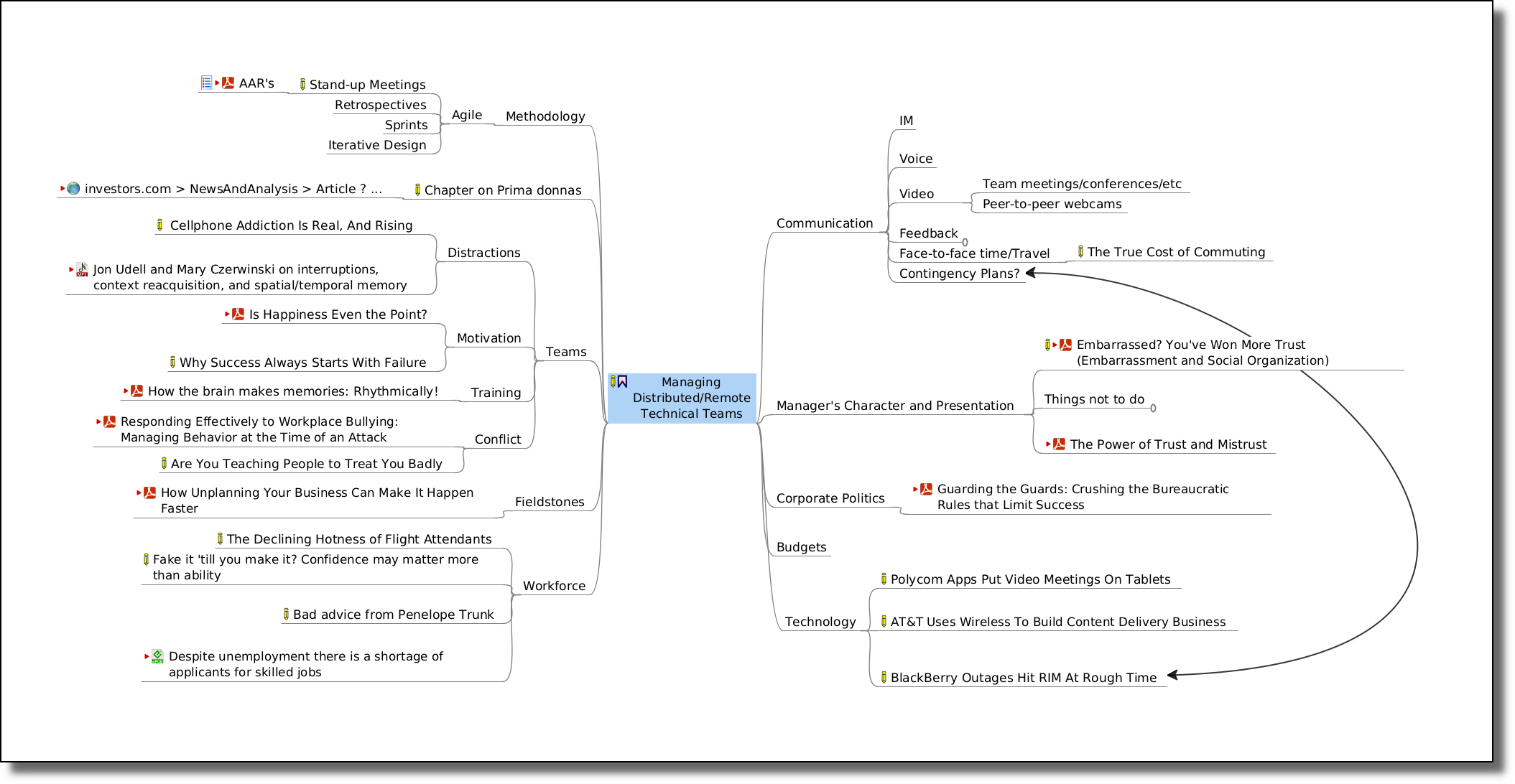
Task: Click PDF icon for Power of Trust and Mistrust
Action: [x=1059, y=444]
